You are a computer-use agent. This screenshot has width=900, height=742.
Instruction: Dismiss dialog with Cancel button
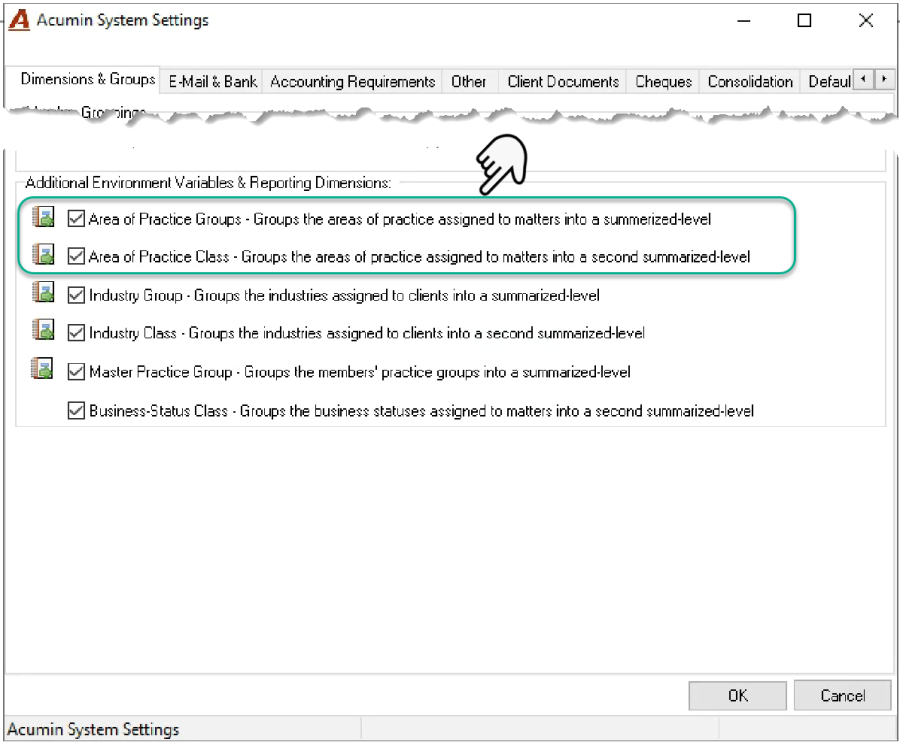tap(843, 696)
